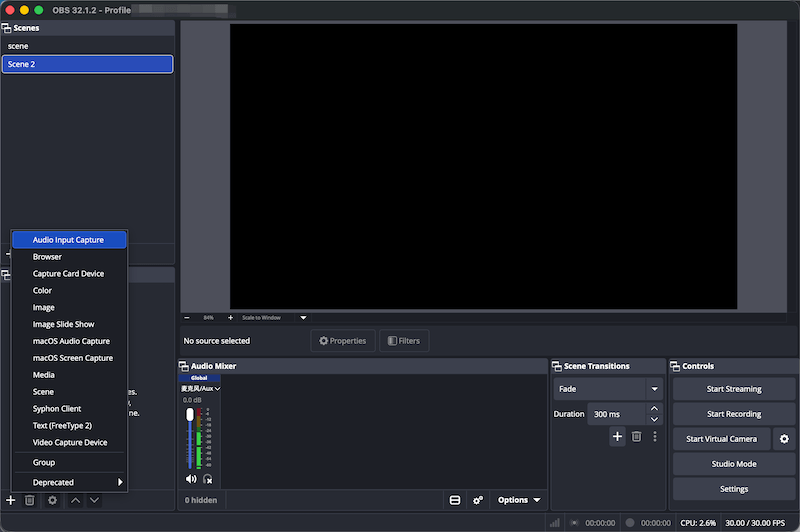
Task: Add a transition with the plus icon
Action: coord(617,437)
